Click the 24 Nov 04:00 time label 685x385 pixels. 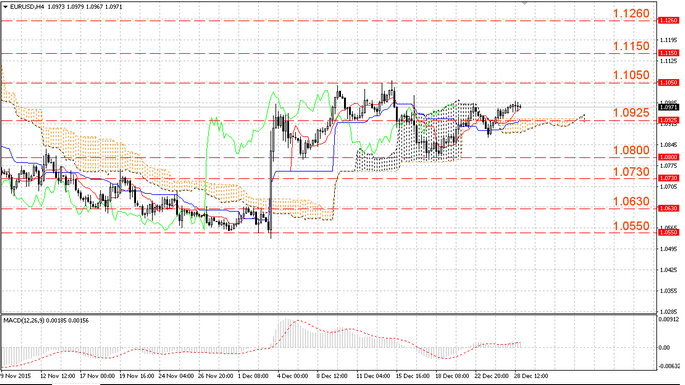click(176, 376)
